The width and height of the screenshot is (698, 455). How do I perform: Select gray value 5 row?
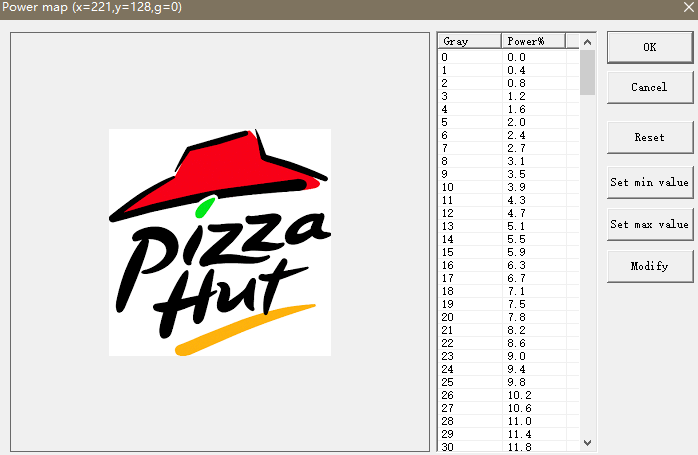point(509,122)
